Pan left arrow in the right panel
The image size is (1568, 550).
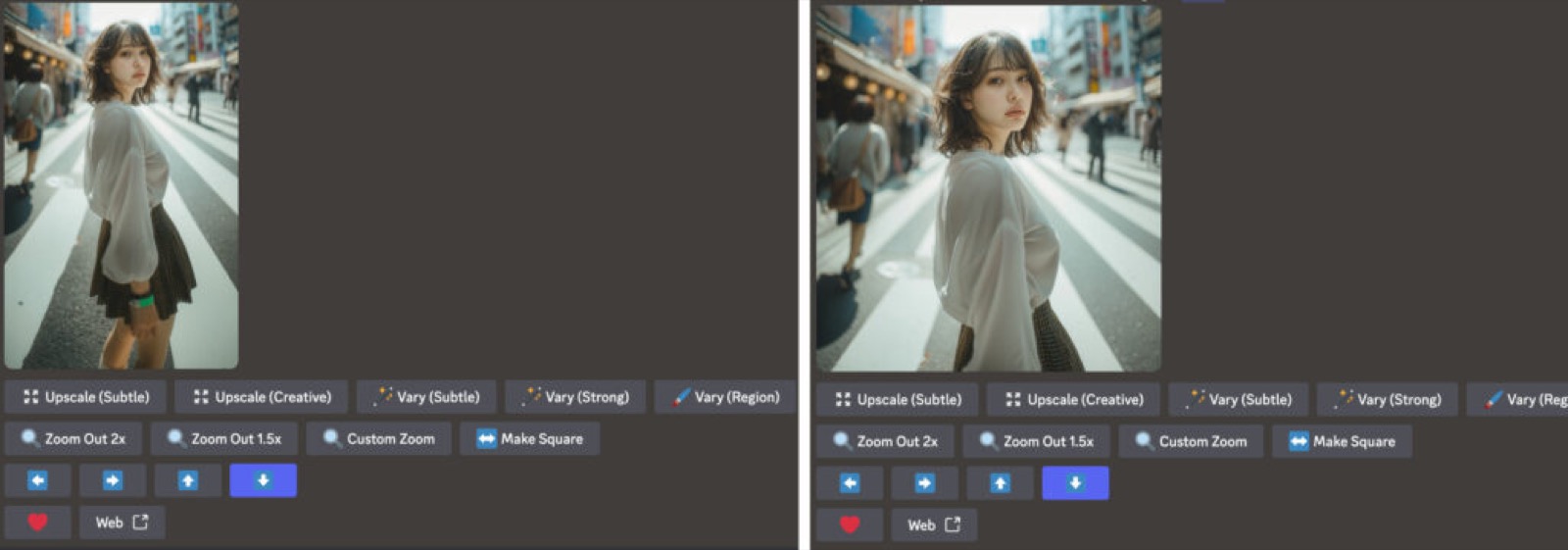[x=850, y=483]
